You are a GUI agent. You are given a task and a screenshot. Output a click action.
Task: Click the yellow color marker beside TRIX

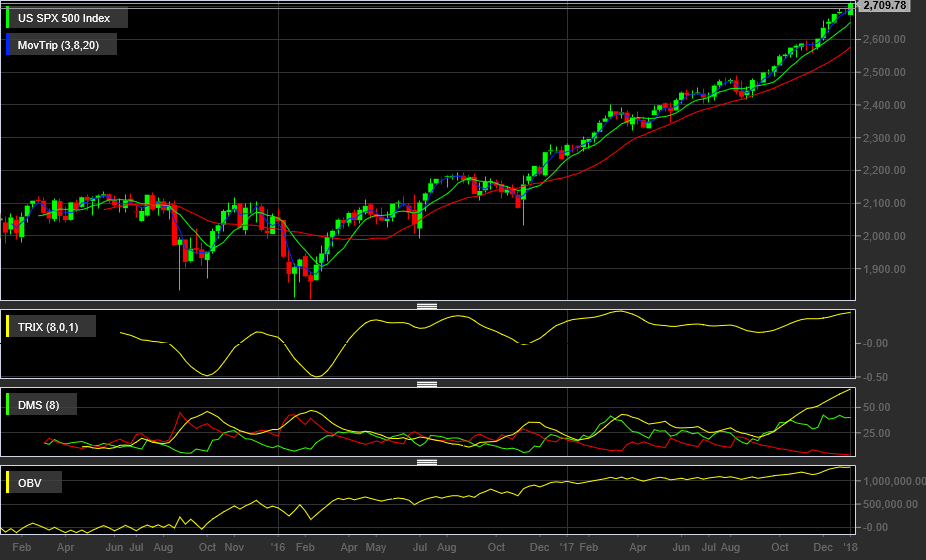[8, 327]
